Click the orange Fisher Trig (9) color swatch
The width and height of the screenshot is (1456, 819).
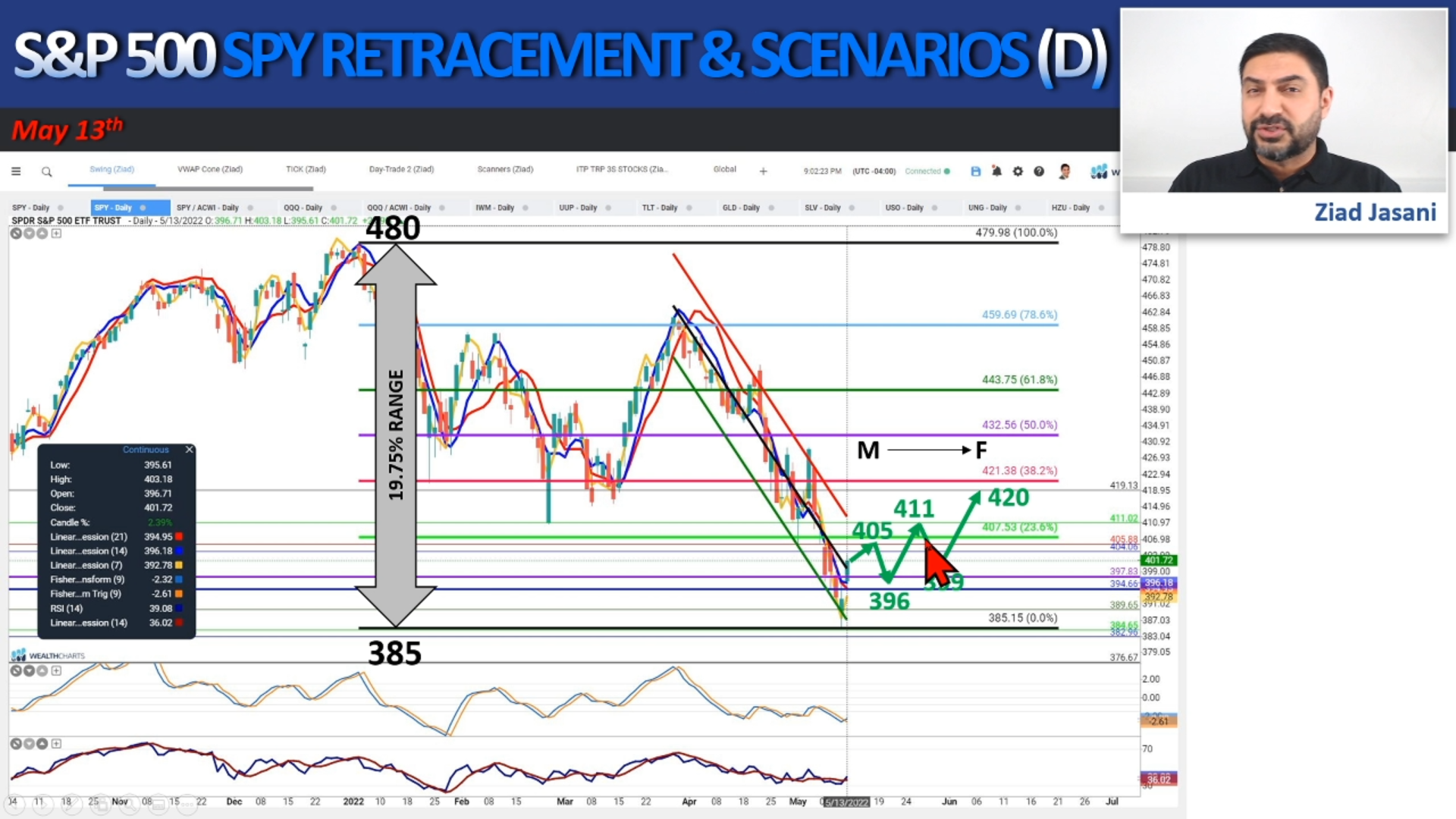[179, 594]
